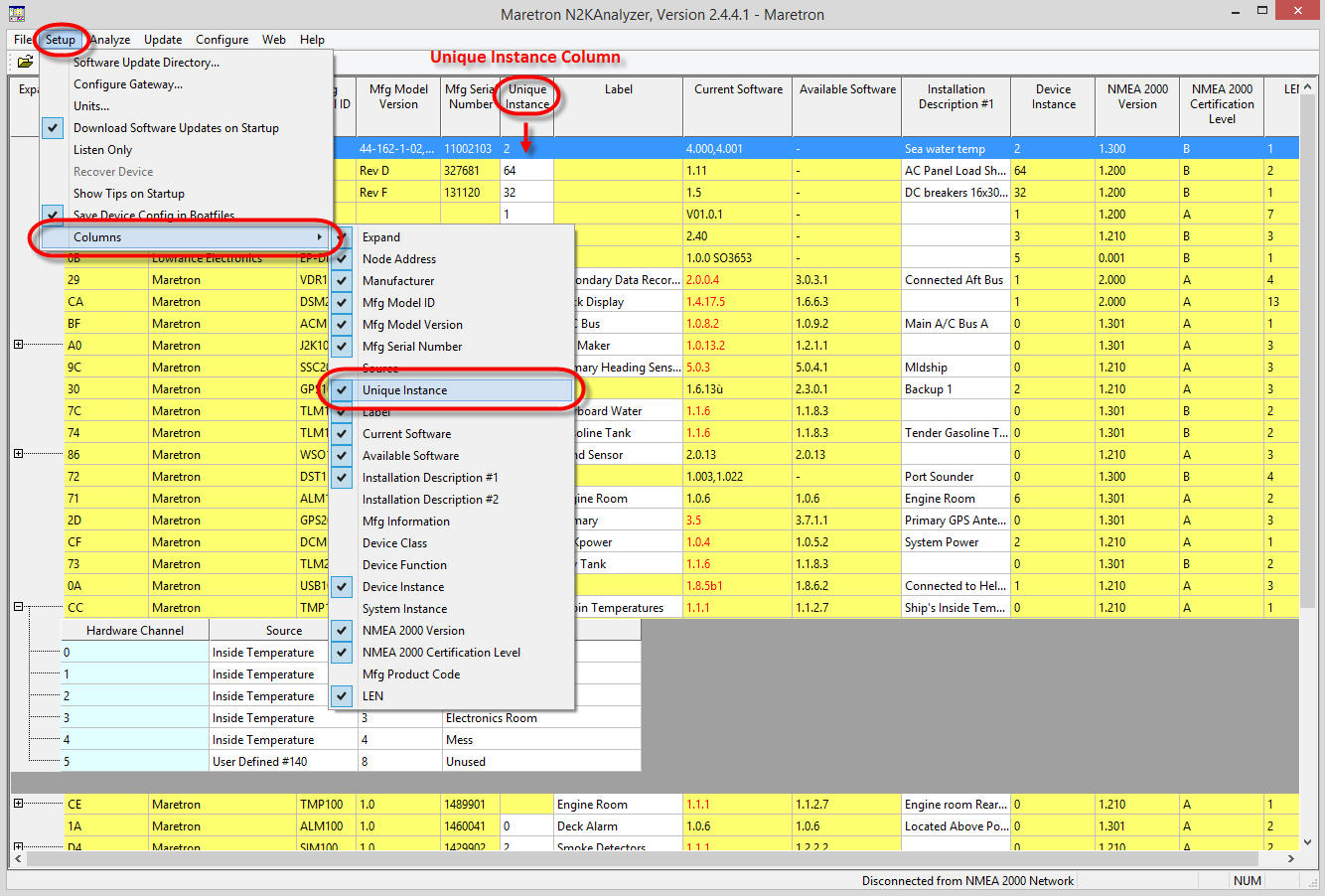
Task: Collapse the CC device tree node
Action: coord(18,607)
